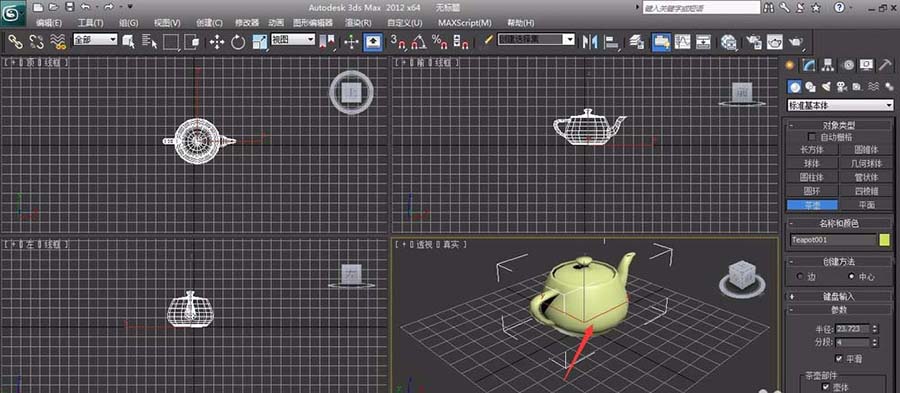Click the Redo arrow icon
Screen dimensions: 900x393
109,7
